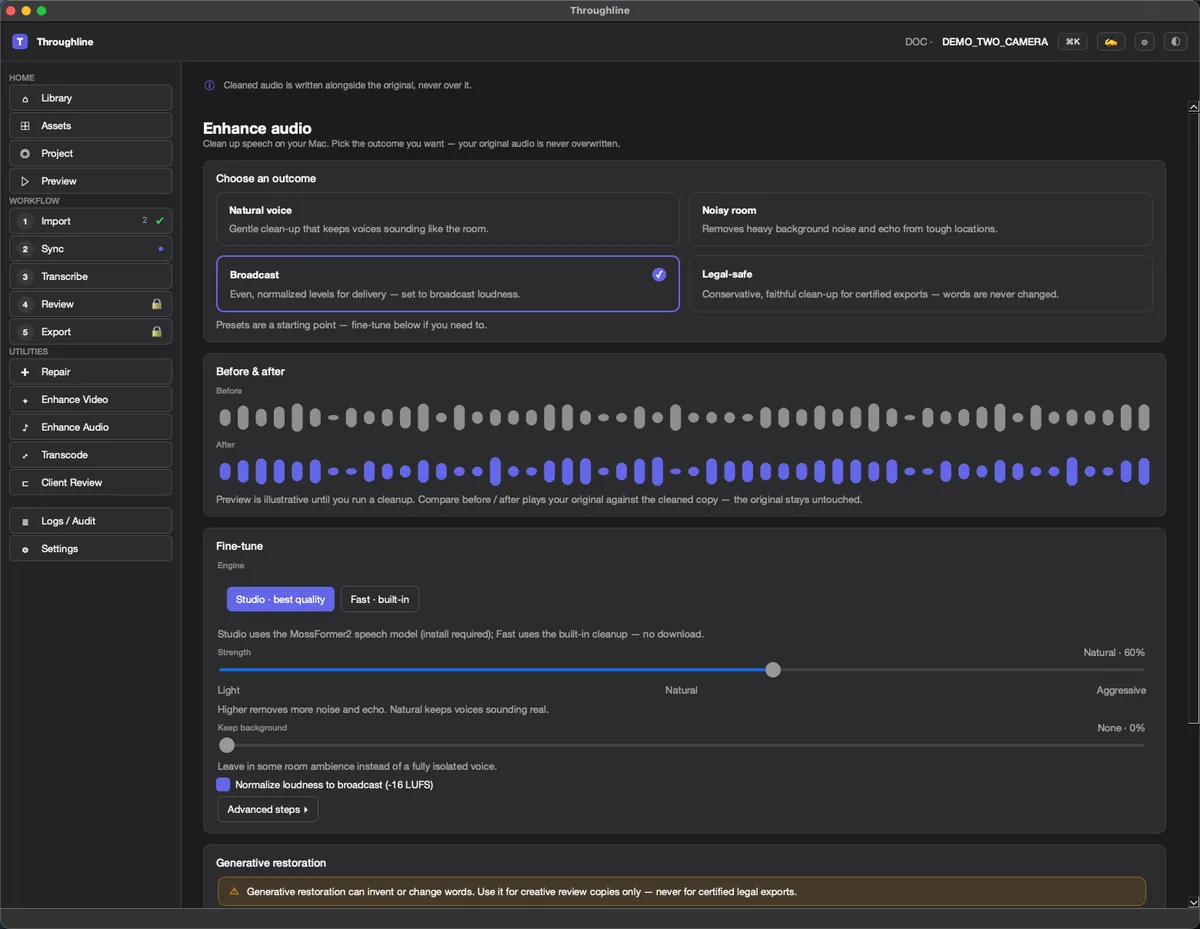The width and height of the screenshot is (1200, 929).
Task: Choose the Natural voice outcome
Action: tap(448, 219)
